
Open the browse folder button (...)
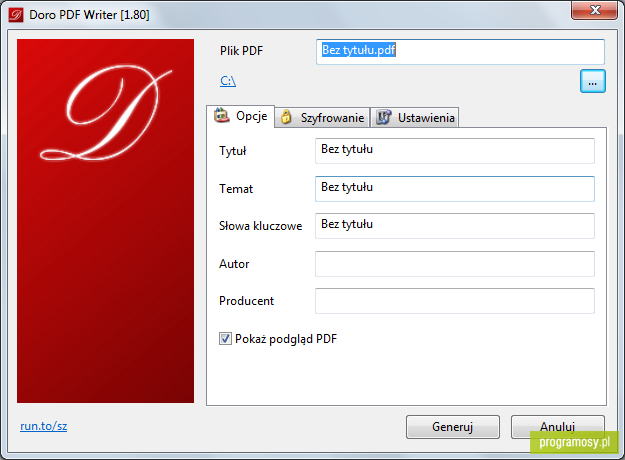point(592,81)
